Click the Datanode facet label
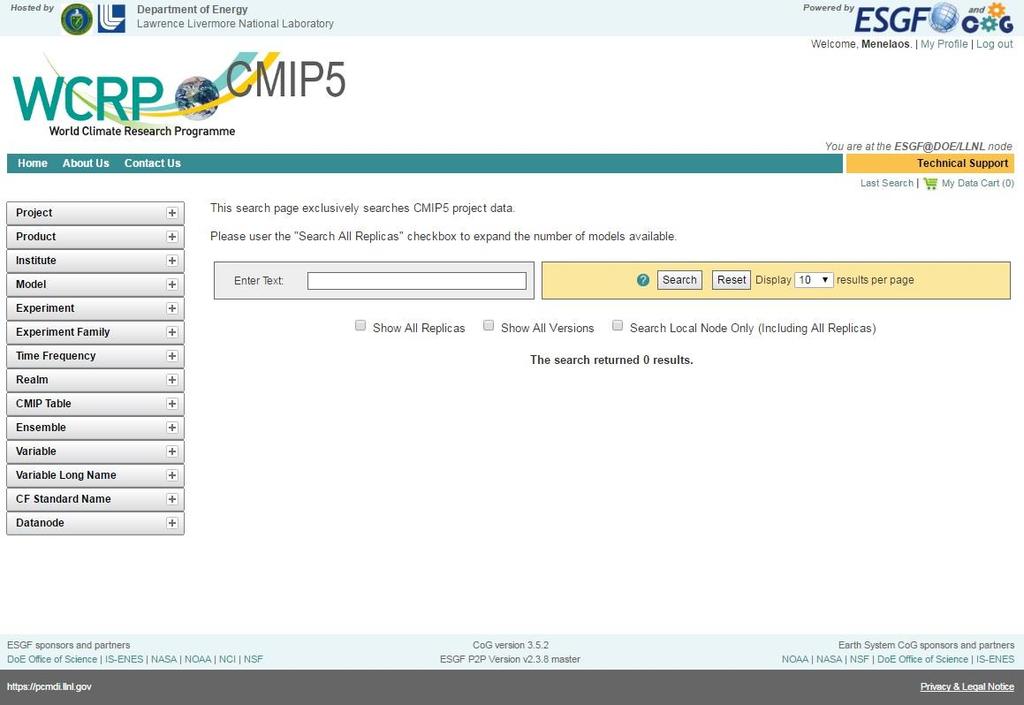The width and height of the screenshot is (1024, 705). [x=40, y=523]
